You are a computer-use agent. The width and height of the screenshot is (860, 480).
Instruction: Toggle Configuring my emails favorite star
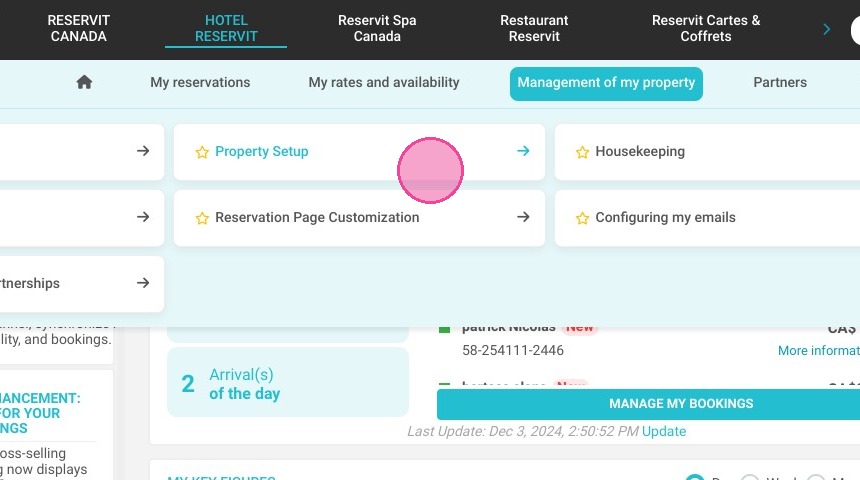pos(582,218)
